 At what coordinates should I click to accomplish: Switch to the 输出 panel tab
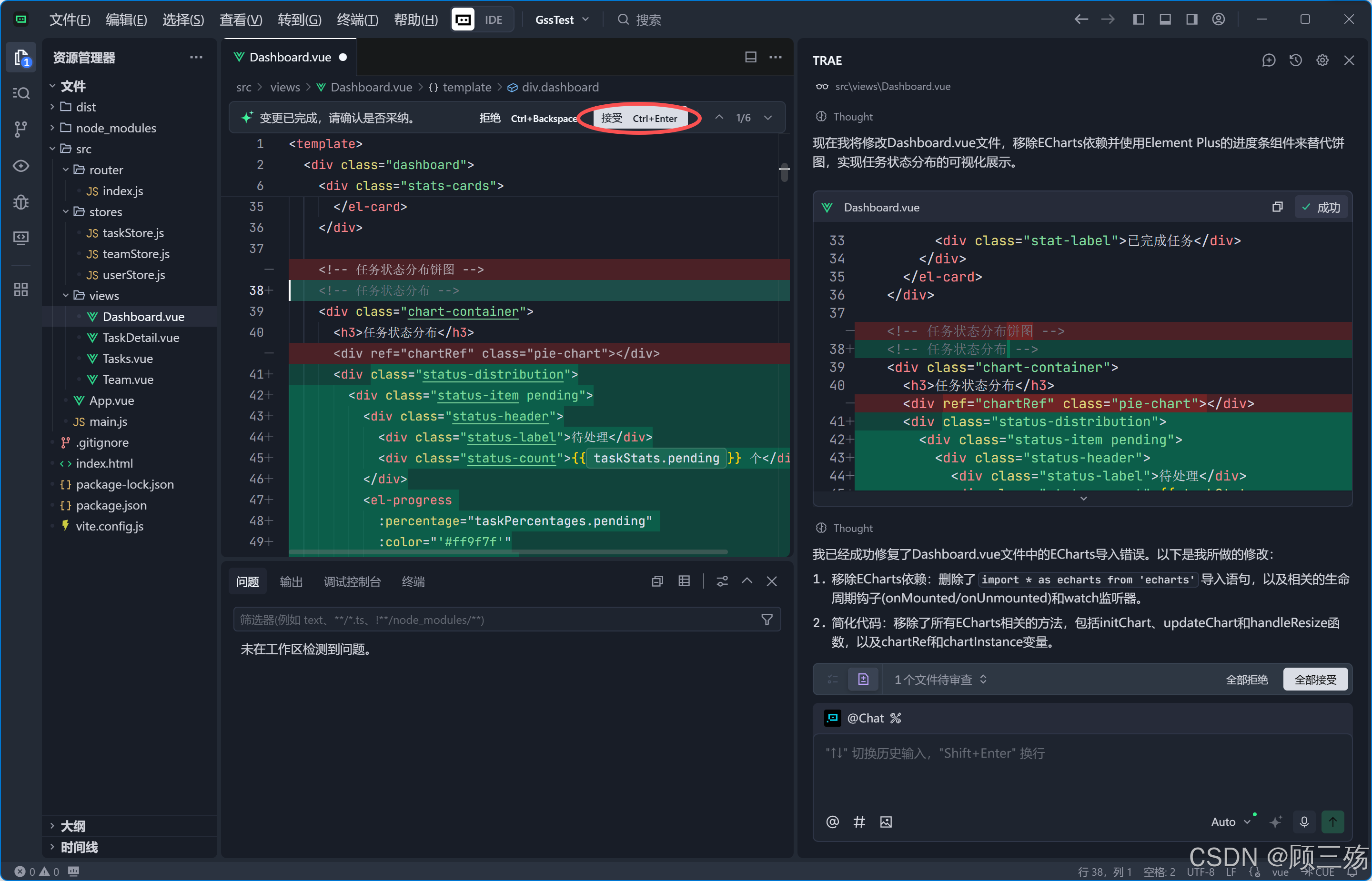291,582
